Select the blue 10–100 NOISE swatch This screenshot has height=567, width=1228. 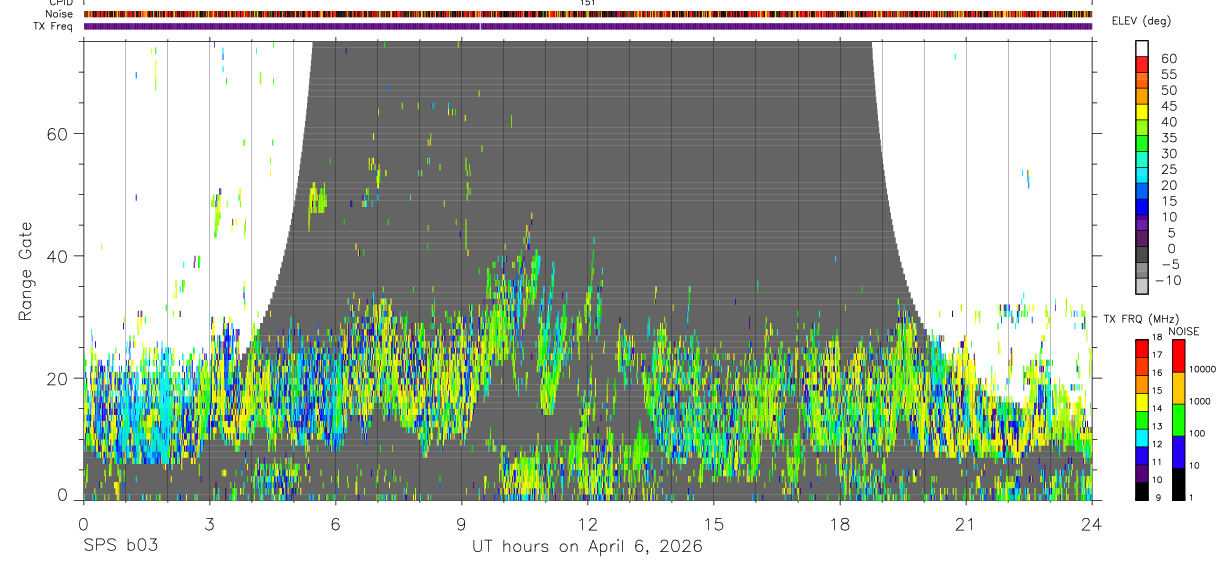click(x=1178, y=452)
